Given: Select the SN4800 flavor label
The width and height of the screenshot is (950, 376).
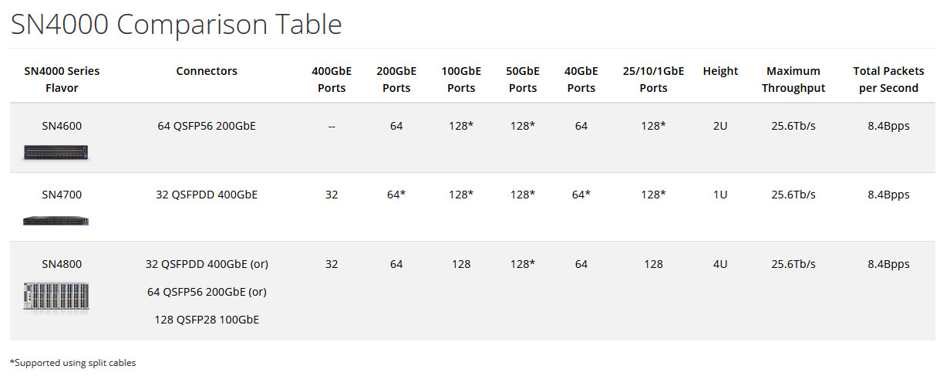Looking at the screenshot, I should 61,264.
